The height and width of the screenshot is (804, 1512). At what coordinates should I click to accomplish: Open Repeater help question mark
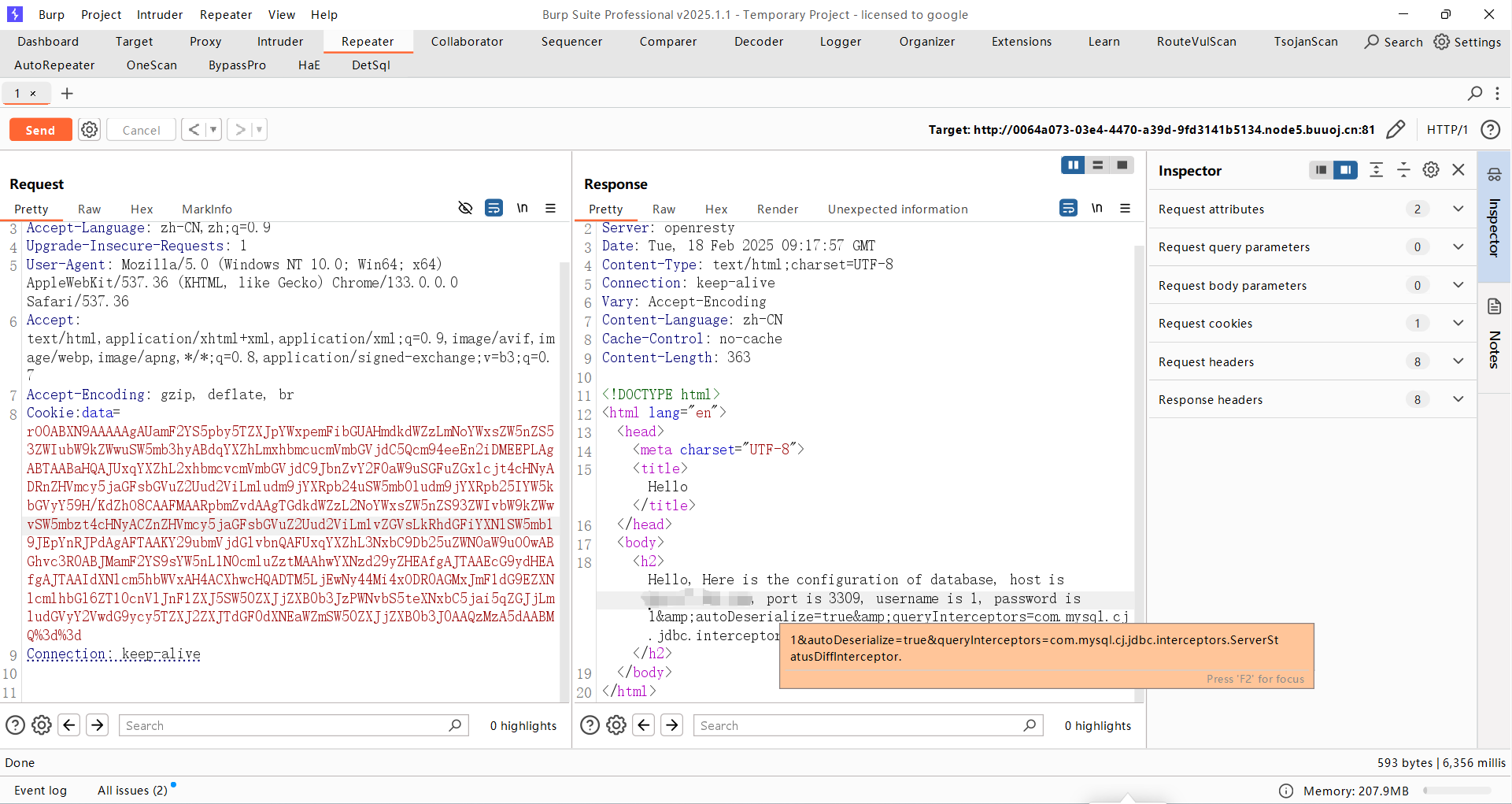[1490, 130]
